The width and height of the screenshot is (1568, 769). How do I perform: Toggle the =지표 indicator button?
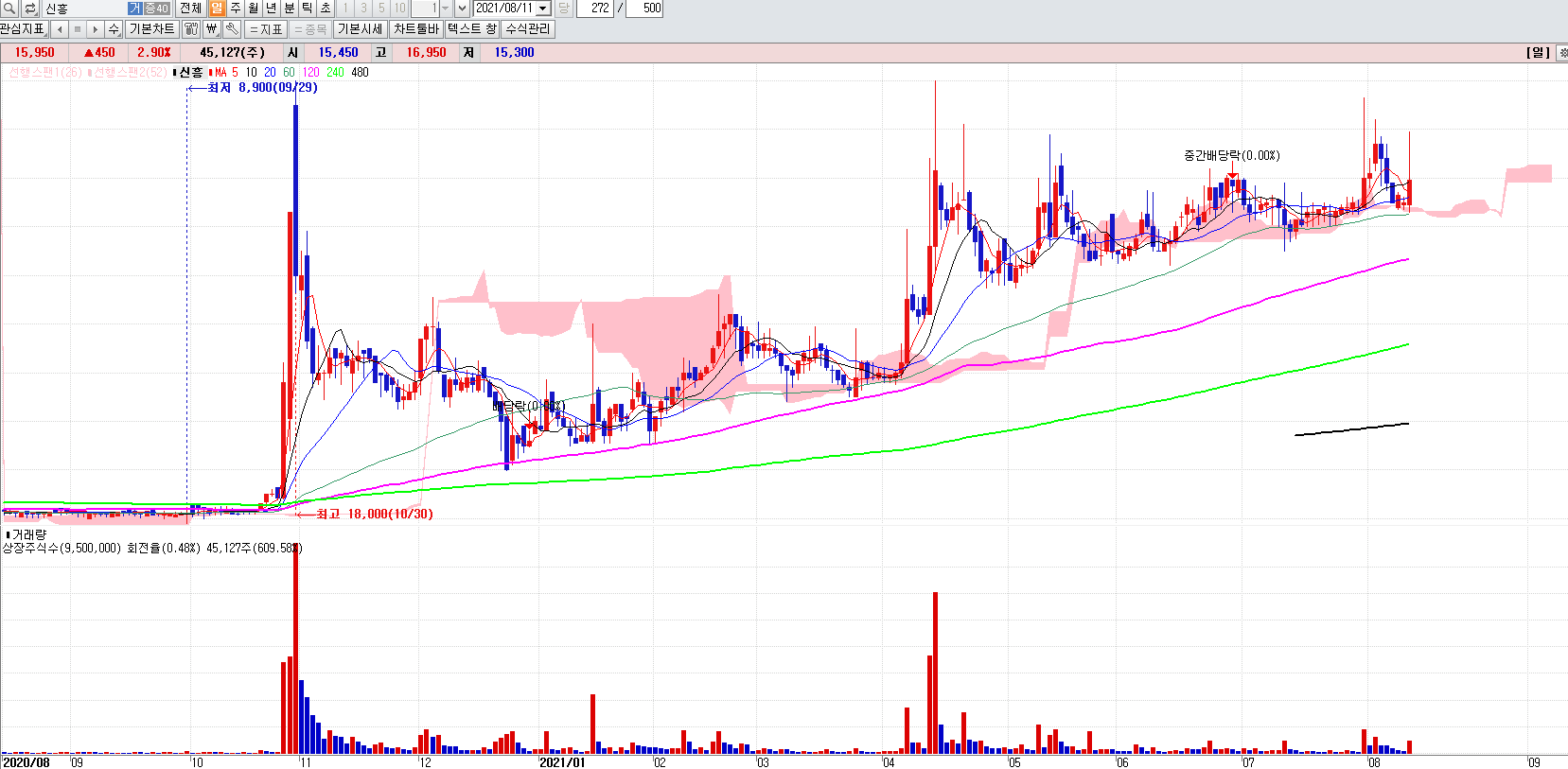267,29
